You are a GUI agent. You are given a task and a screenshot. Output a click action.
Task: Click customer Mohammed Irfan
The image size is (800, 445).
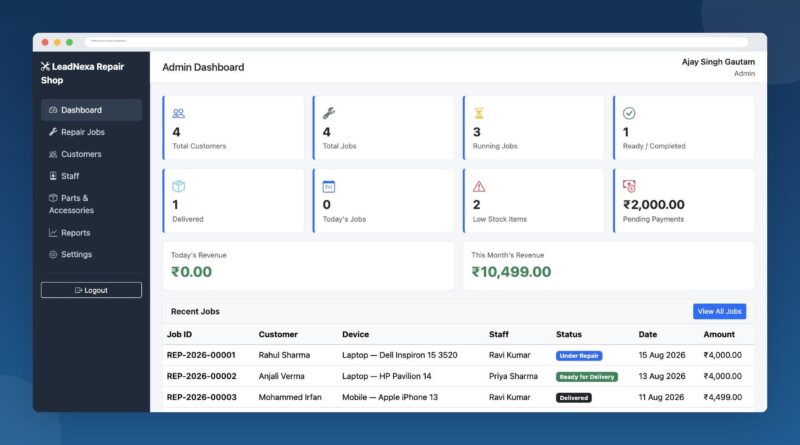pos(290,397)
